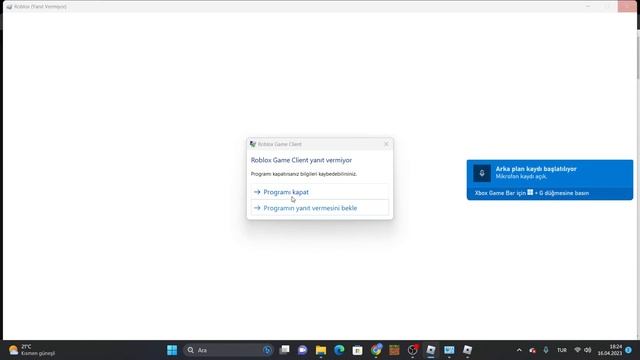Open the volume speaker tray icon
Image resolution: width=640 pixels, height=360 pixels.
(588, 350)
